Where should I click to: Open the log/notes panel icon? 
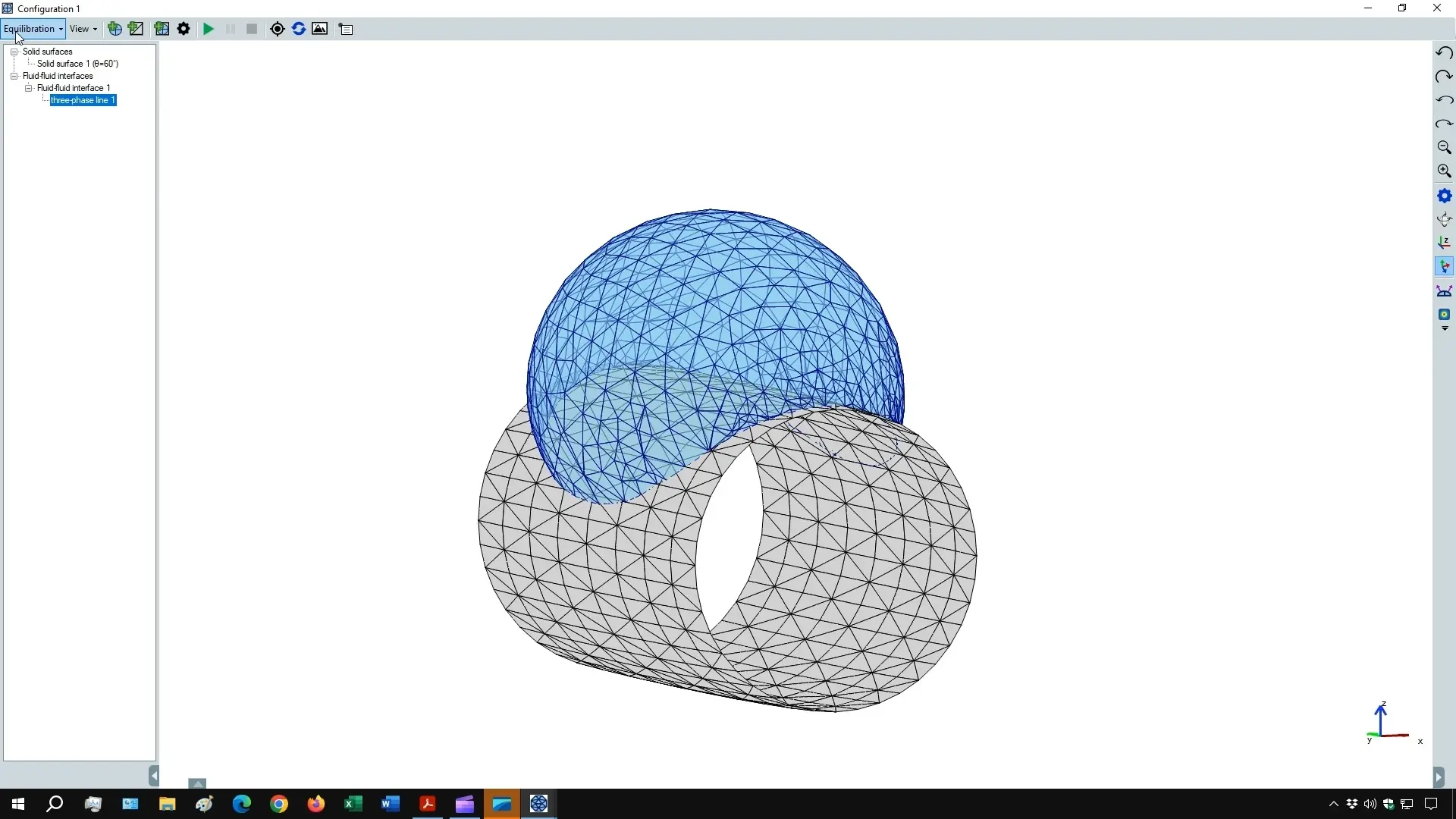tap(346, 29)
